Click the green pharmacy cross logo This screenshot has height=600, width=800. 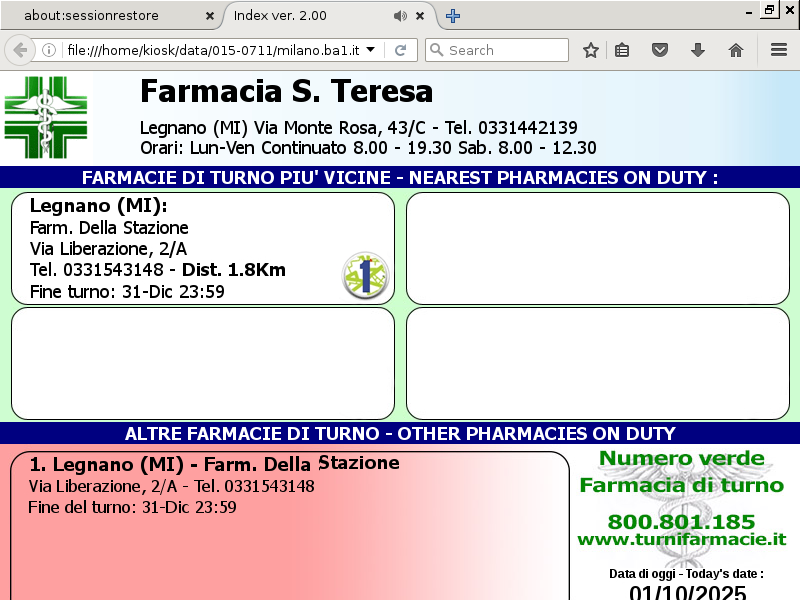click(x=46, y=118)
